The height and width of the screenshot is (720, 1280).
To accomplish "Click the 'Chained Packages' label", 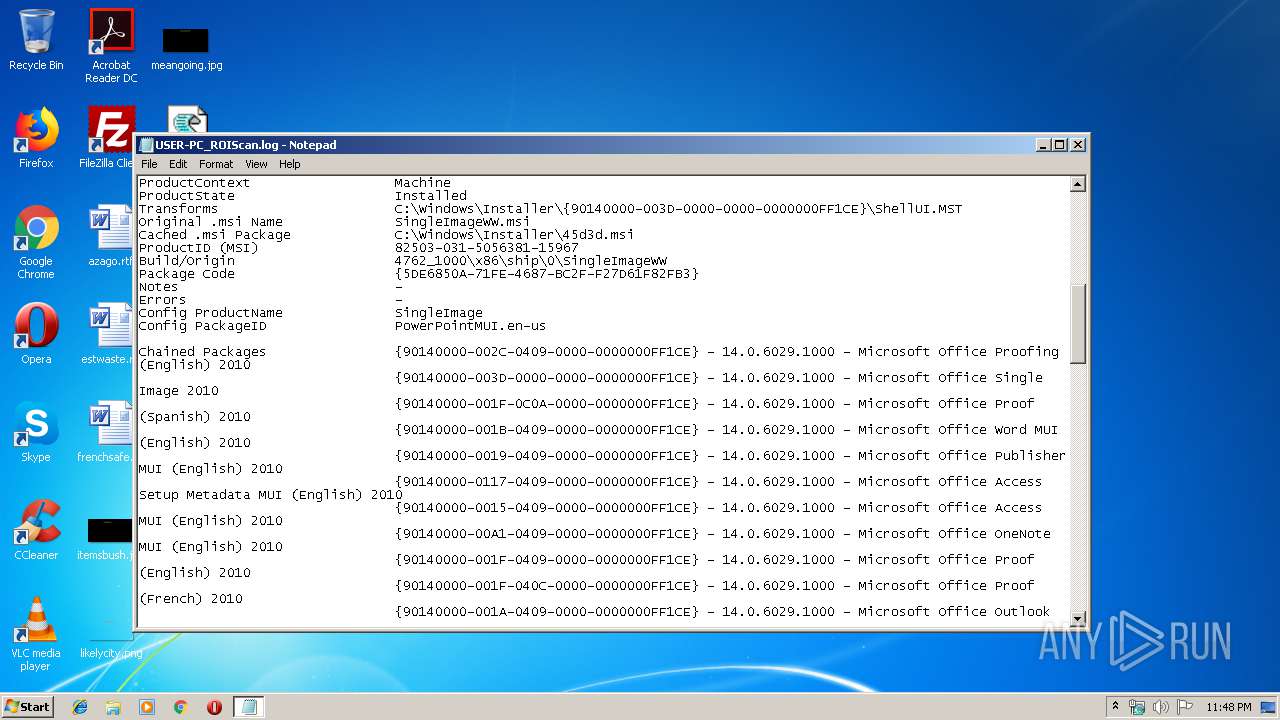I will coord(202,352).
